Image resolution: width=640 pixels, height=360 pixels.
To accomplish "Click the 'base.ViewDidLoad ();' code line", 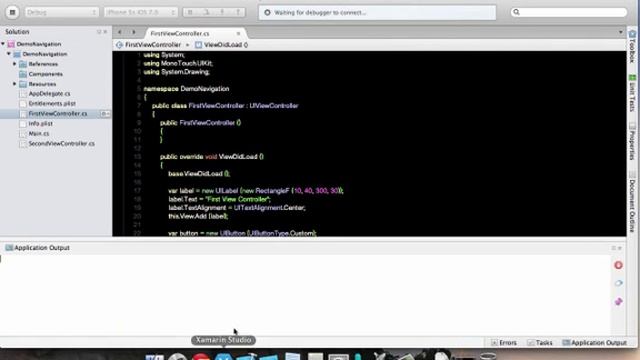I will point(199,173).
